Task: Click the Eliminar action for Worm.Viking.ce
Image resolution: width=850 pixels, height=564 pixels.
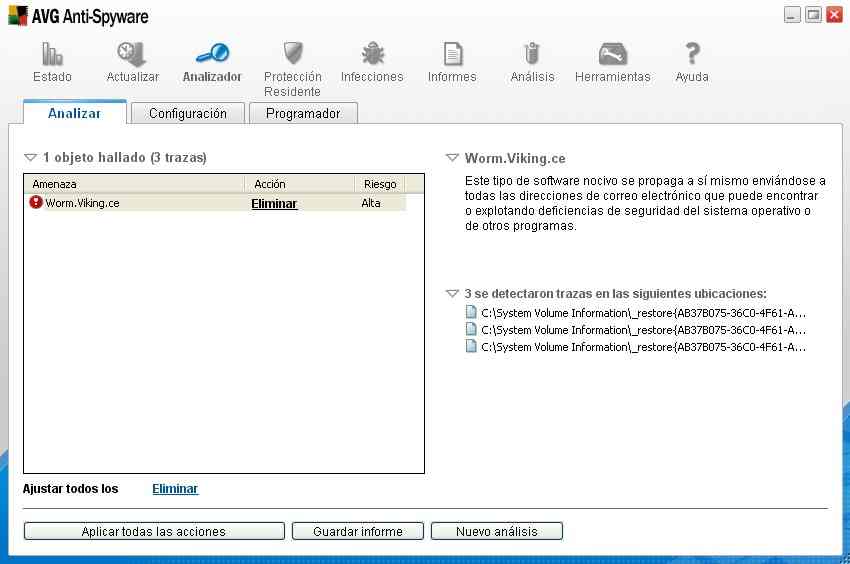Action: click(x=274, y=203)
